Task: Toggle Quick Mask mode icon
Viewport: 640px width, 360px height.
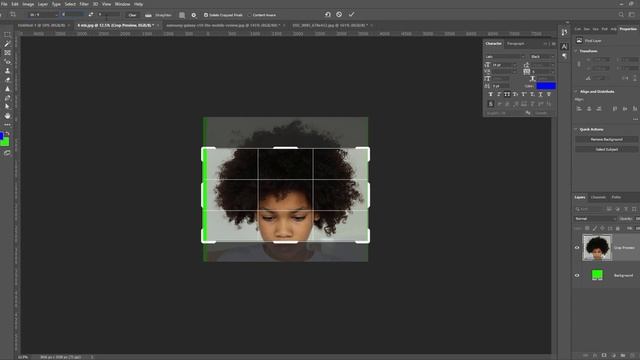Action: 7,153
